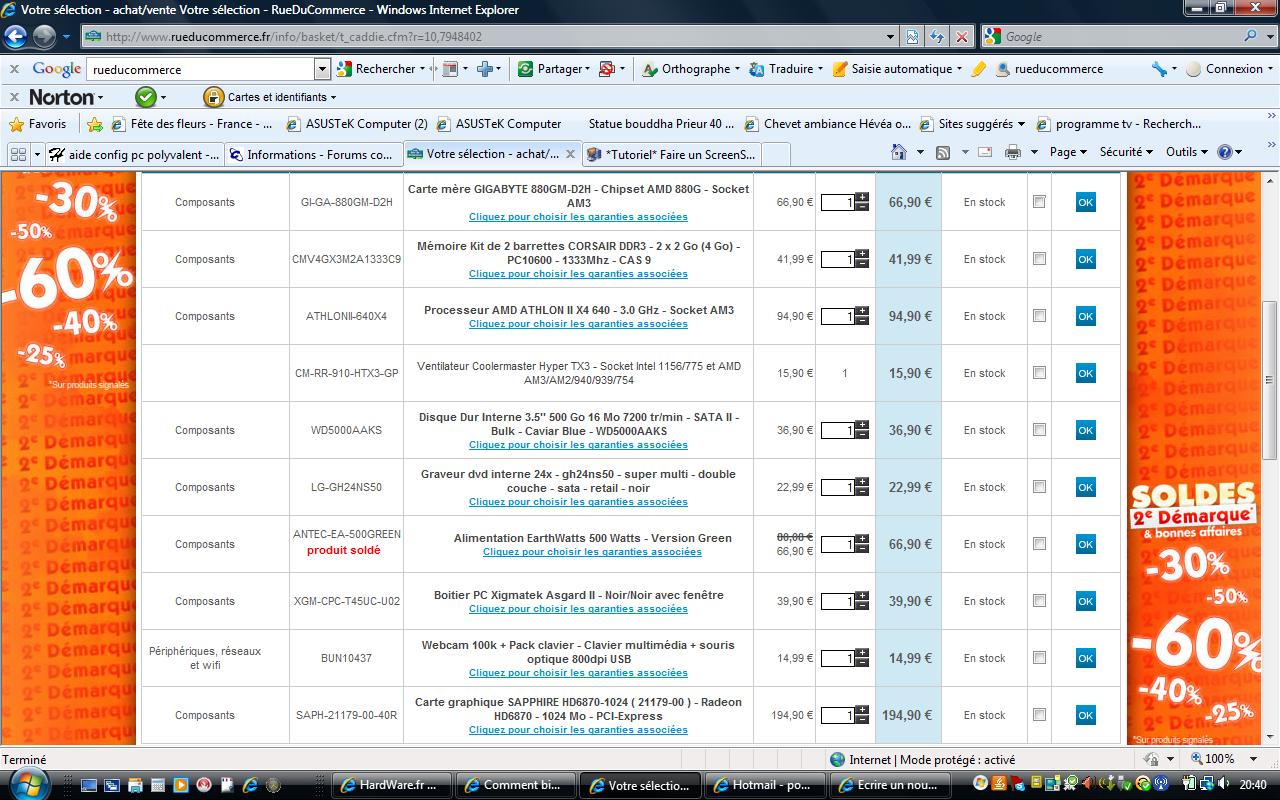Increase quantity of WD5000AAKS hard drive
The width and height of the screenshot is (1280, 800).
click(862, 425)
